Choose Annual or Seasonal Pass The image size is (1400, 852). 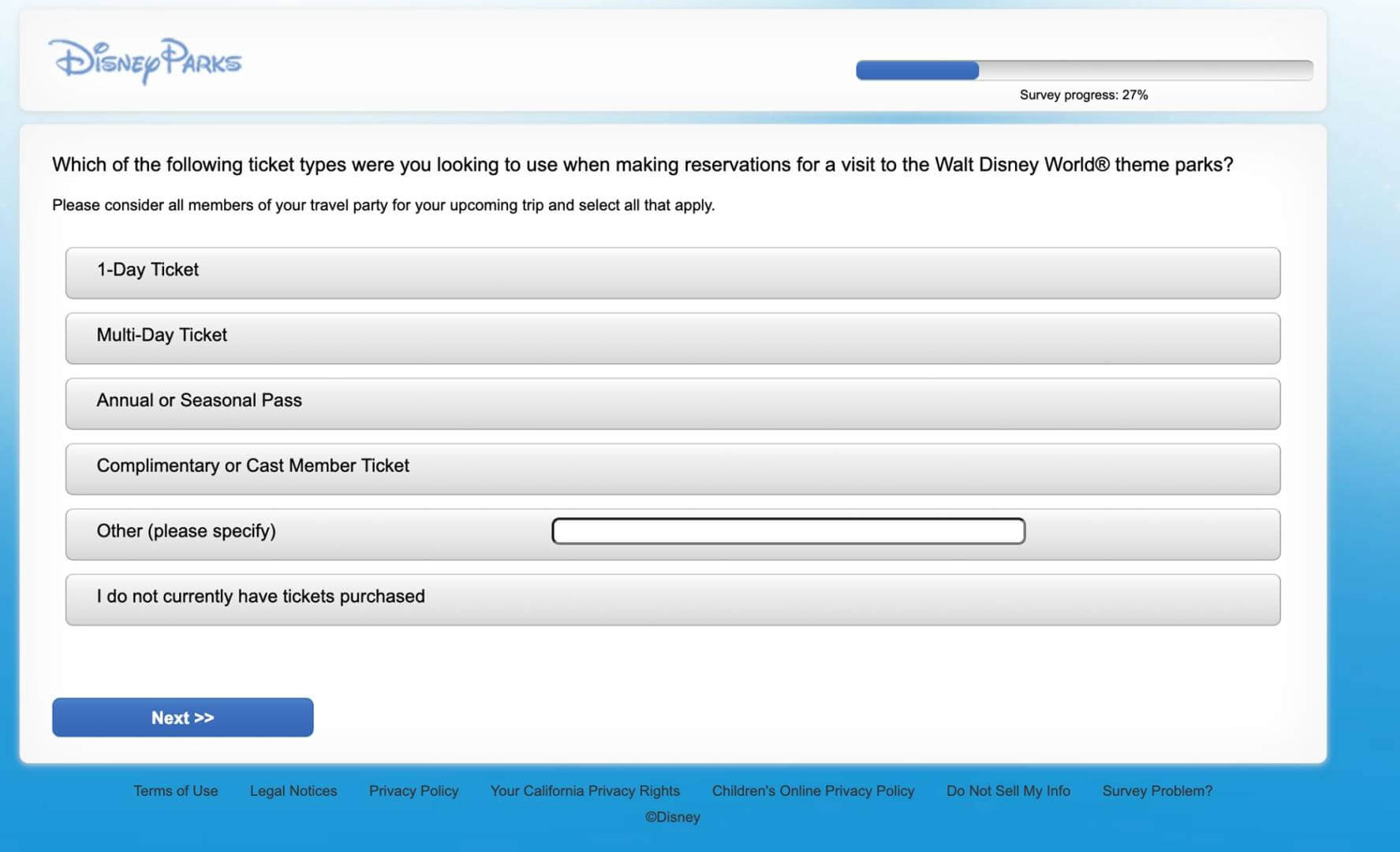673,404
